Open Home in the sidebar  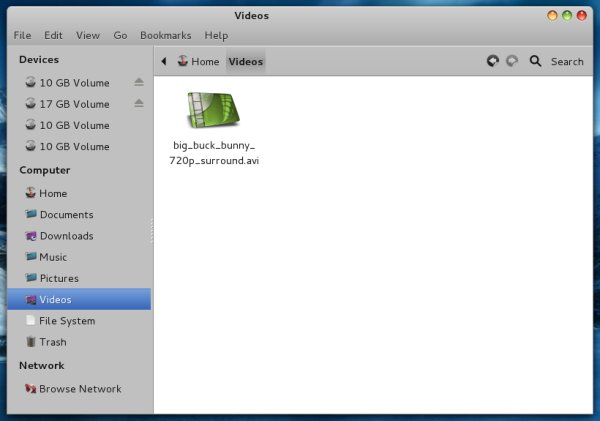click(x=79, y=193)
